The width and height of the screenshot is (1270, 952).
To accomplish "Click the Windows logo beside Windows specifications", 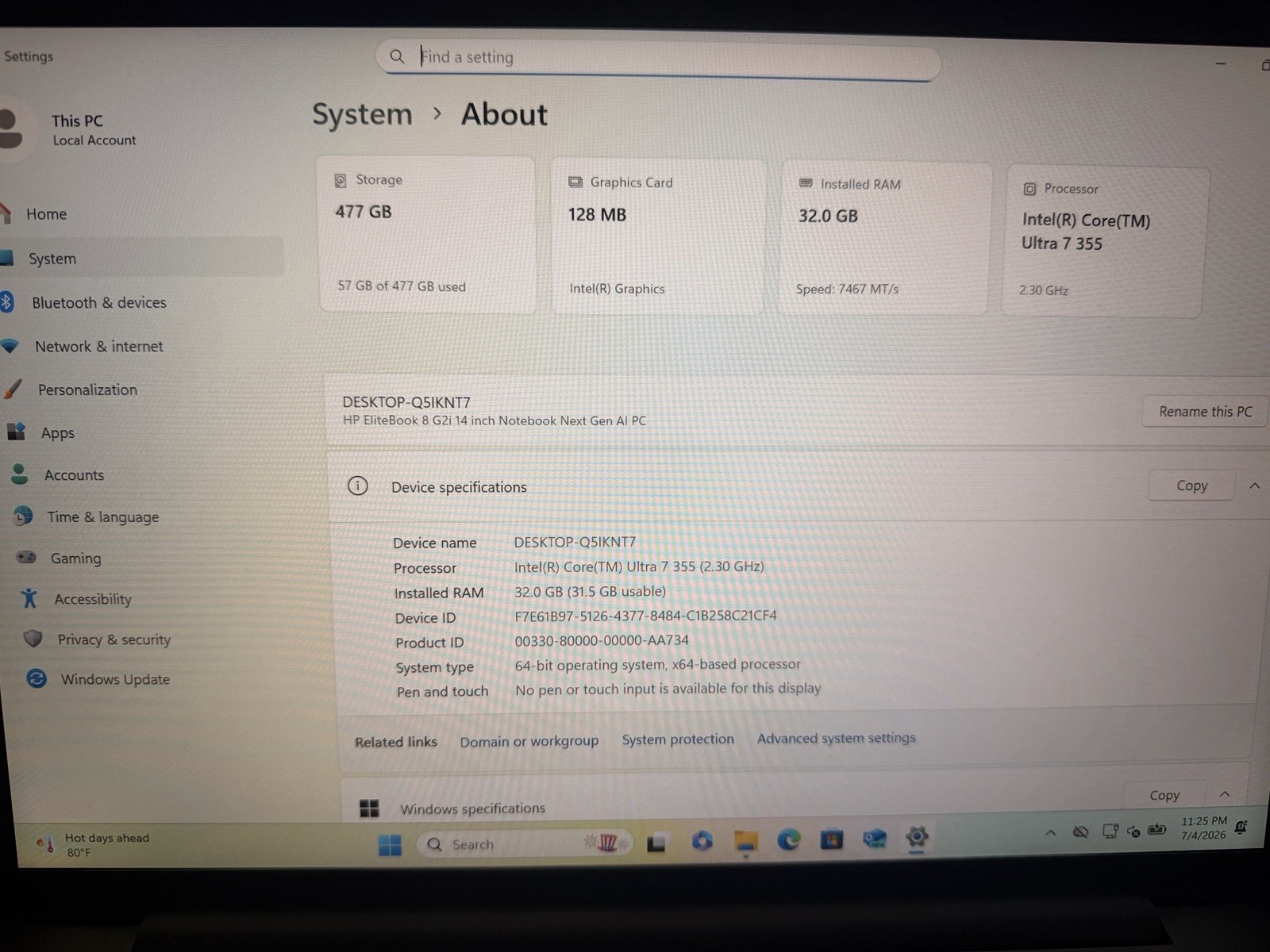I will pyautogui.click(x=370, y=808).
